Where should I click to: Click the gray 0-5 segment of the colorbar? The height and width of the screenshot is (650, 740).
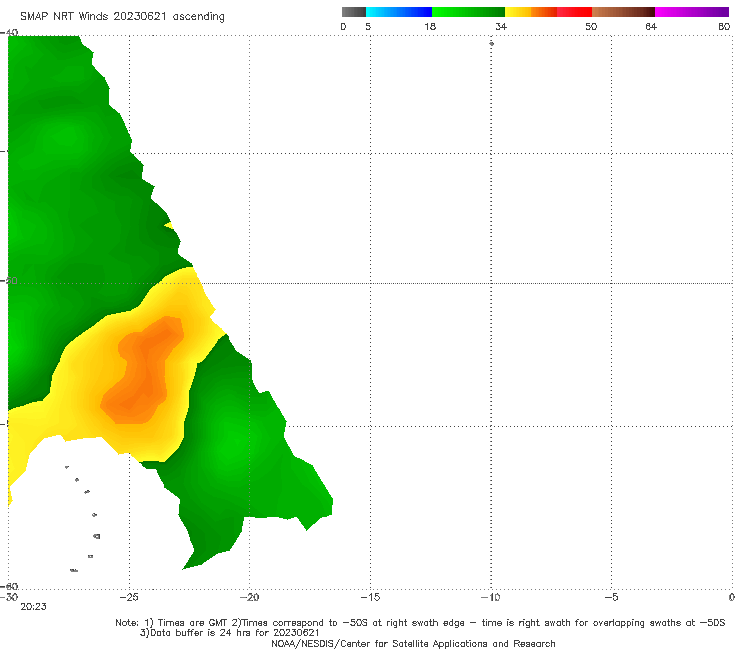point(354,12)
